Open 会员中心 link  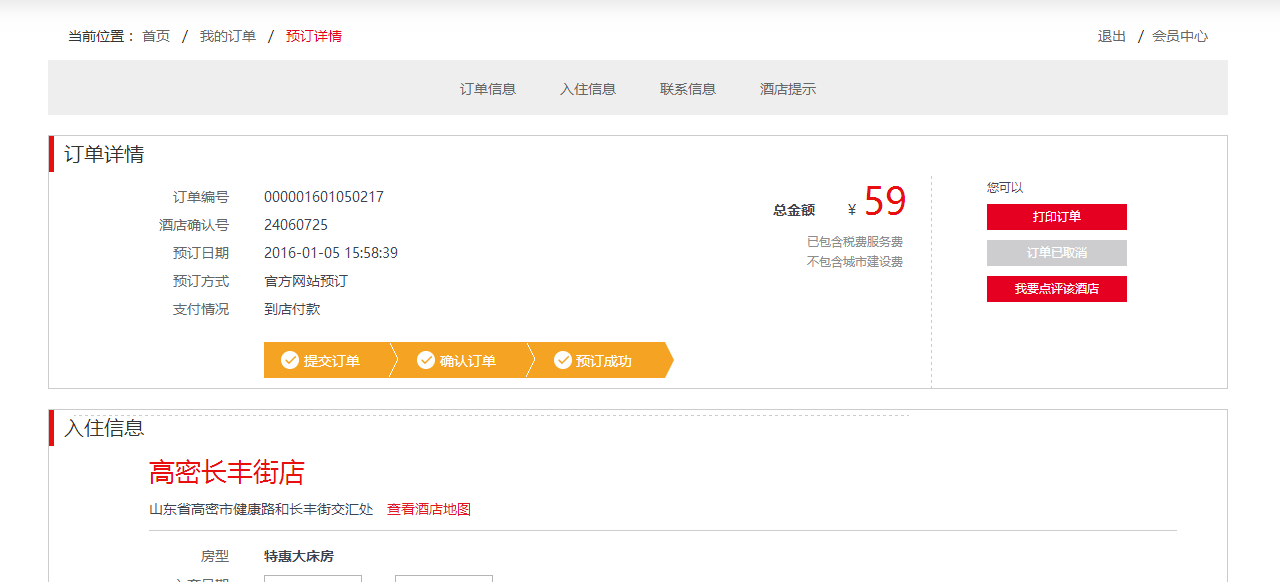[x=1180, y=36]
